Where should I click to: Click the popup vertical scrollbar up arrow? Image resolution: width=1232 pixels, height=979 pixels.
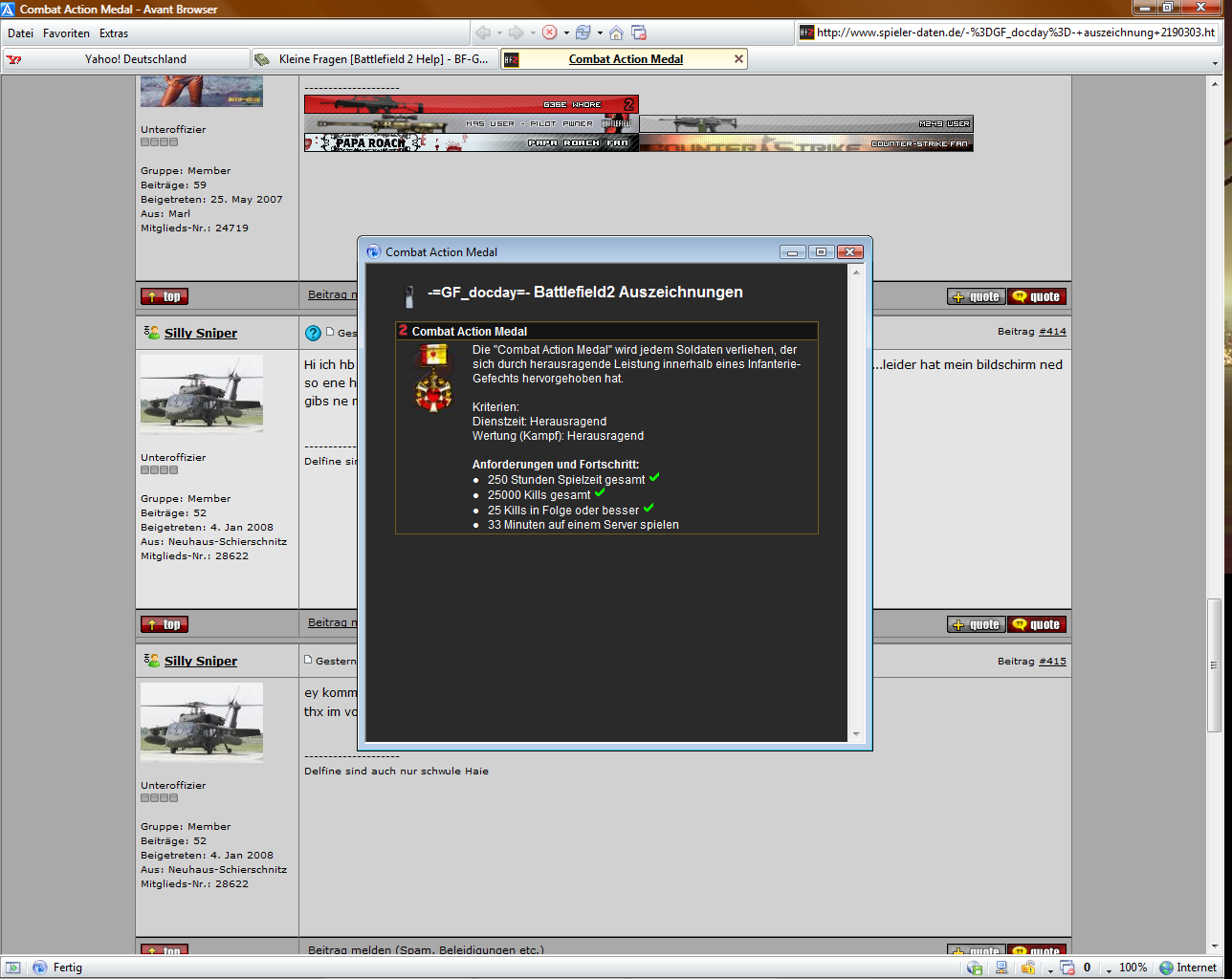point(856,272)
